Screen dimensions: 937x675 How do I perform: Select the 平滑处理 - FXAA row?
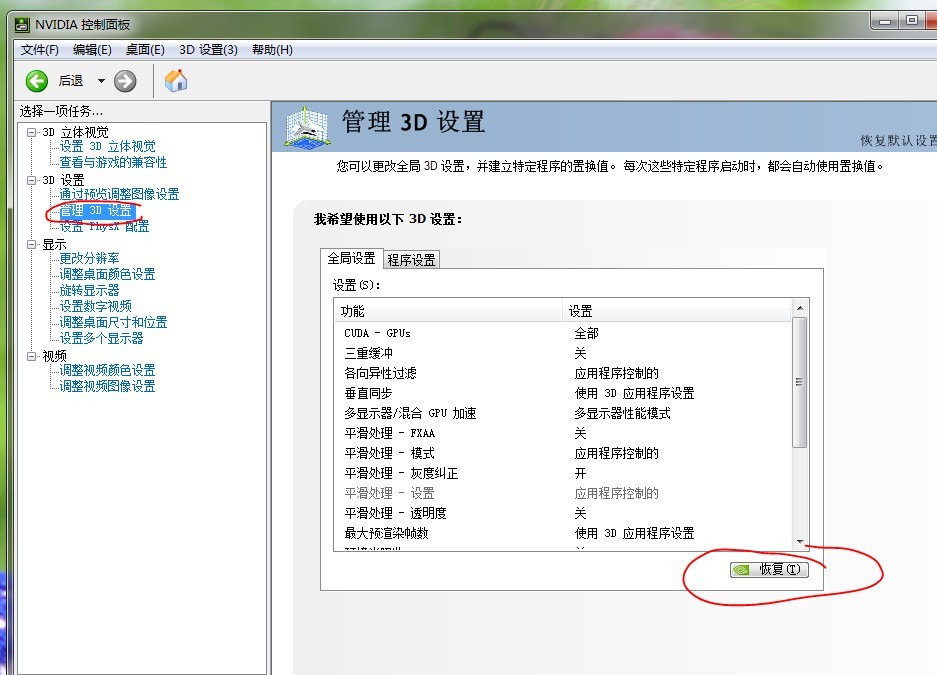pyautogui.click(x=563, y=433)
